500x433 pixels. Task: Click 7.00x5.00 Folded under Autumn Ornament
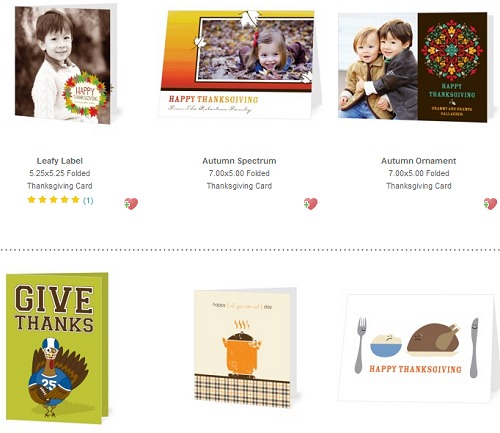[x=419, y=173]
